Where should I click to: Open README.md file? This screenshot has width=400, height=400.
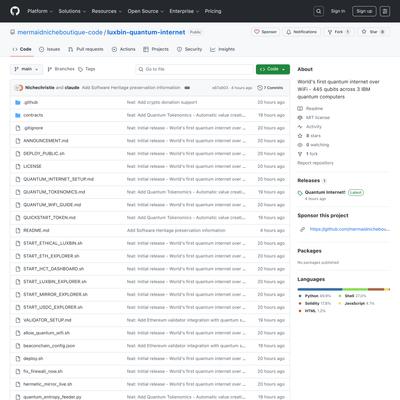[36, 230]
